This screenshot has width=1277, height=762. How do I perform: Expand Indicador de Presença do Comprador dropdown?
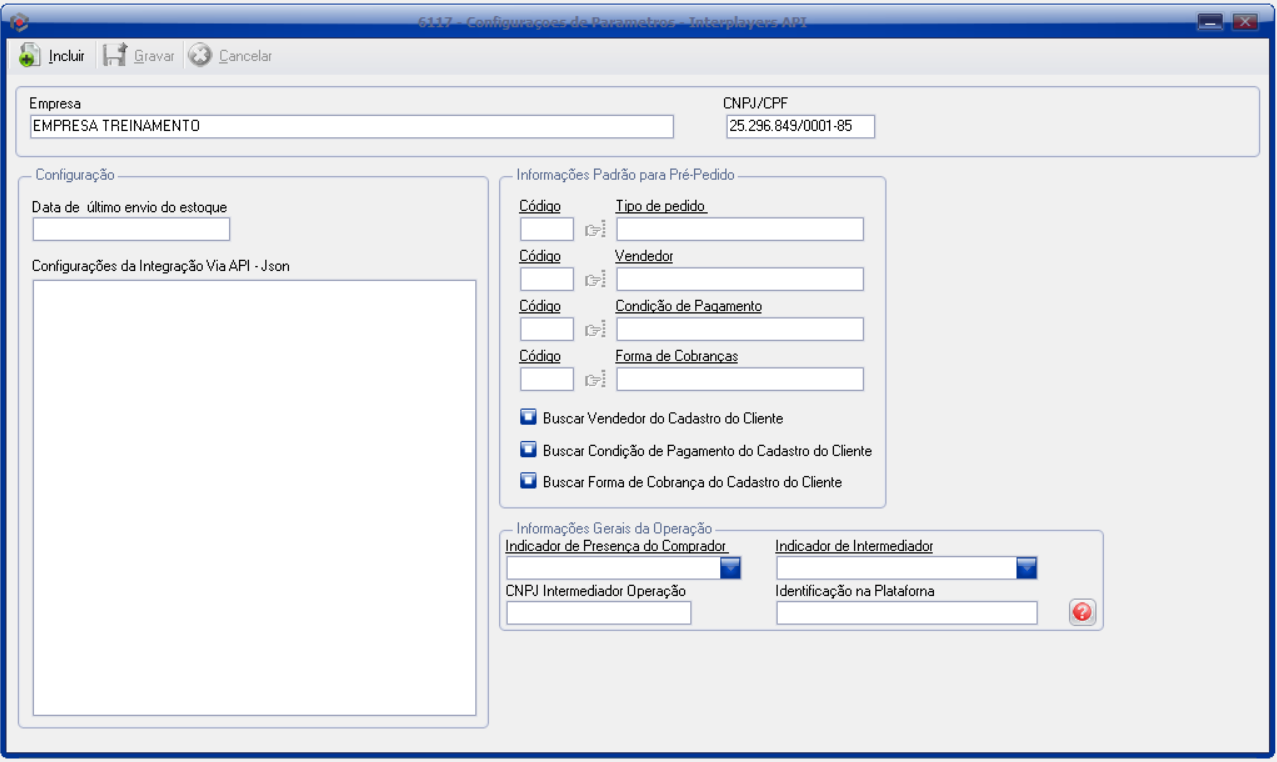pyautogui.click(x=730, y=568)
